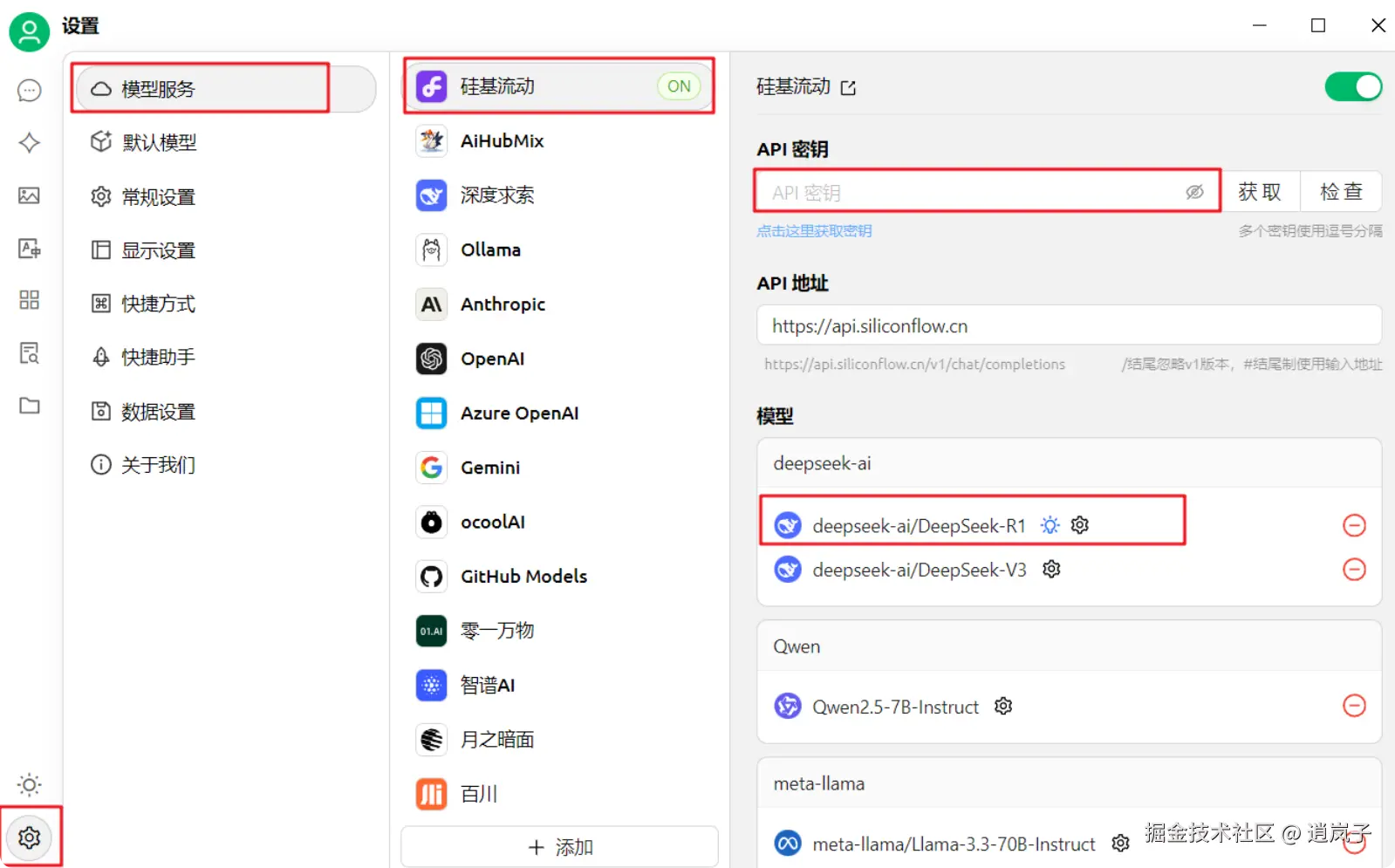The height and width of the screenshot is (868, 1395).
Task: Select the 深度求索 provider
Action: [x=558, y=195]
